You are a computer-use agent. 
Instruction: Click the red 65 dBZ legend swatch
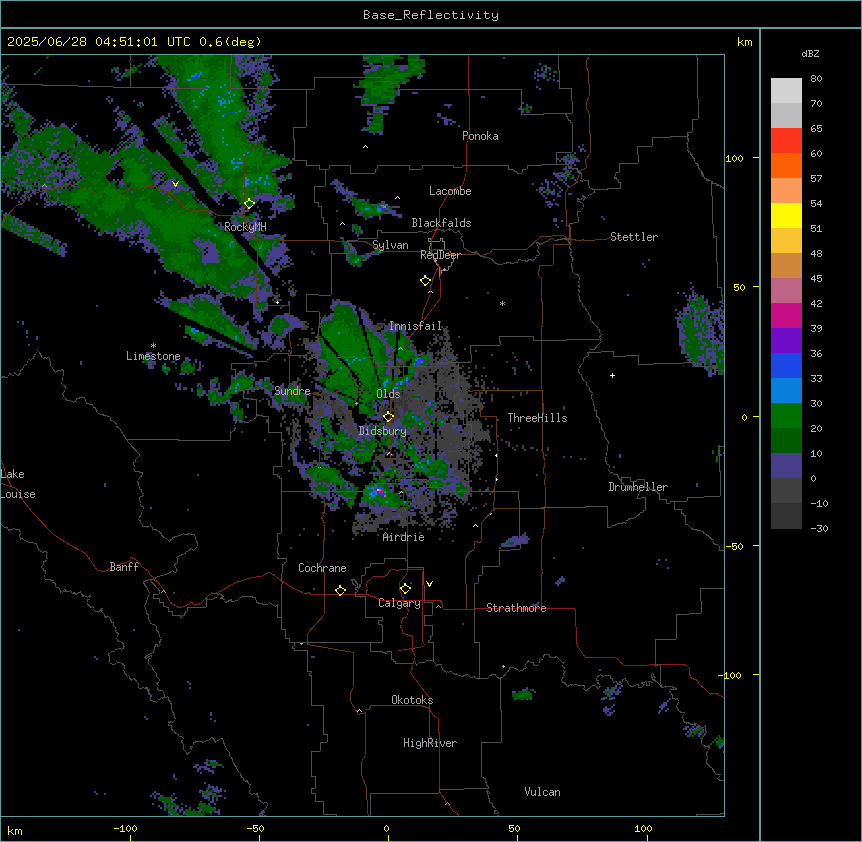pos(786,141)
